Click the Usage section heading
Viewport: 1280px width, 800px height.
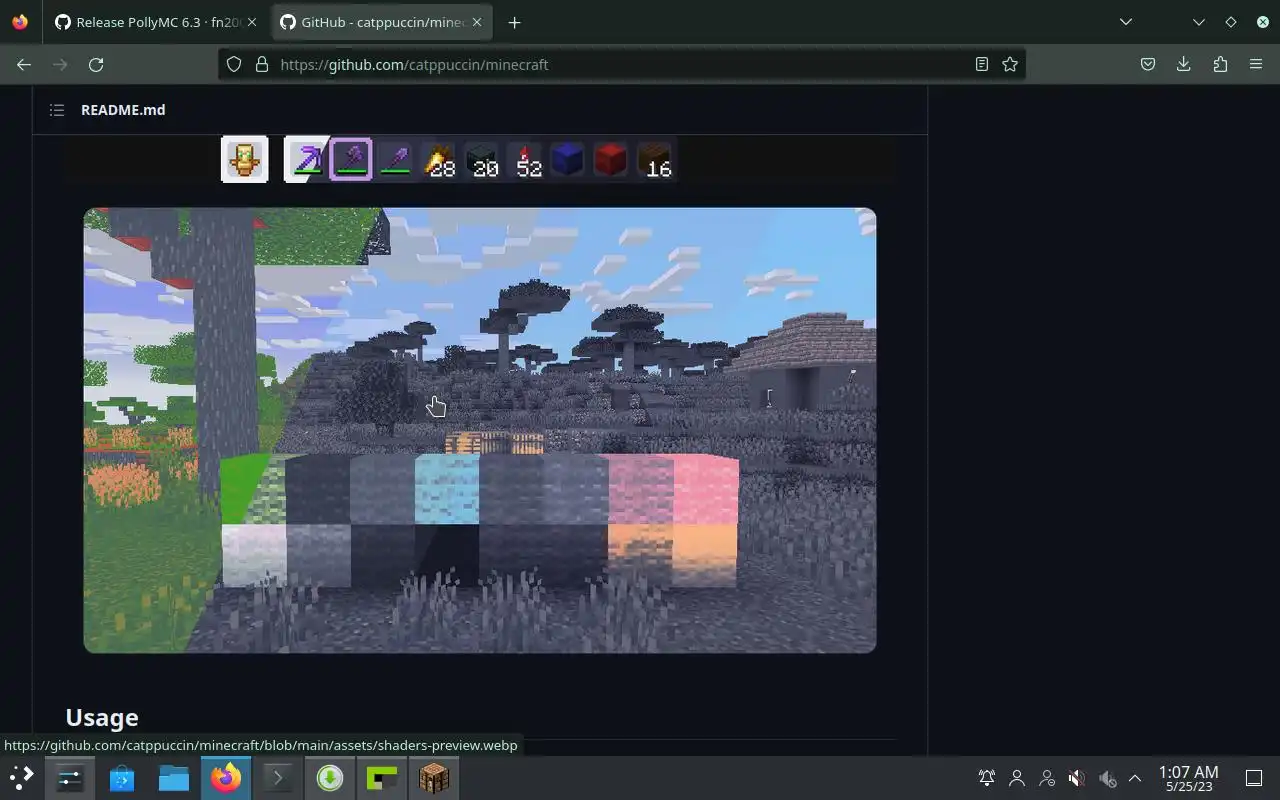[102, 717]
